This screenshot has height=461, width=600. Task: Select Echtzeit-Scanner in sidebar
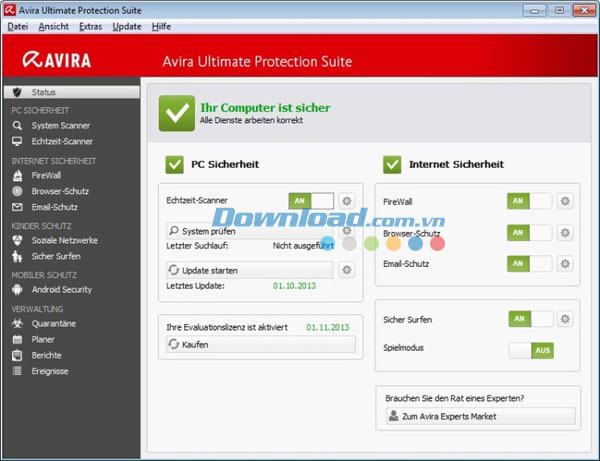(x=62, y=141)
